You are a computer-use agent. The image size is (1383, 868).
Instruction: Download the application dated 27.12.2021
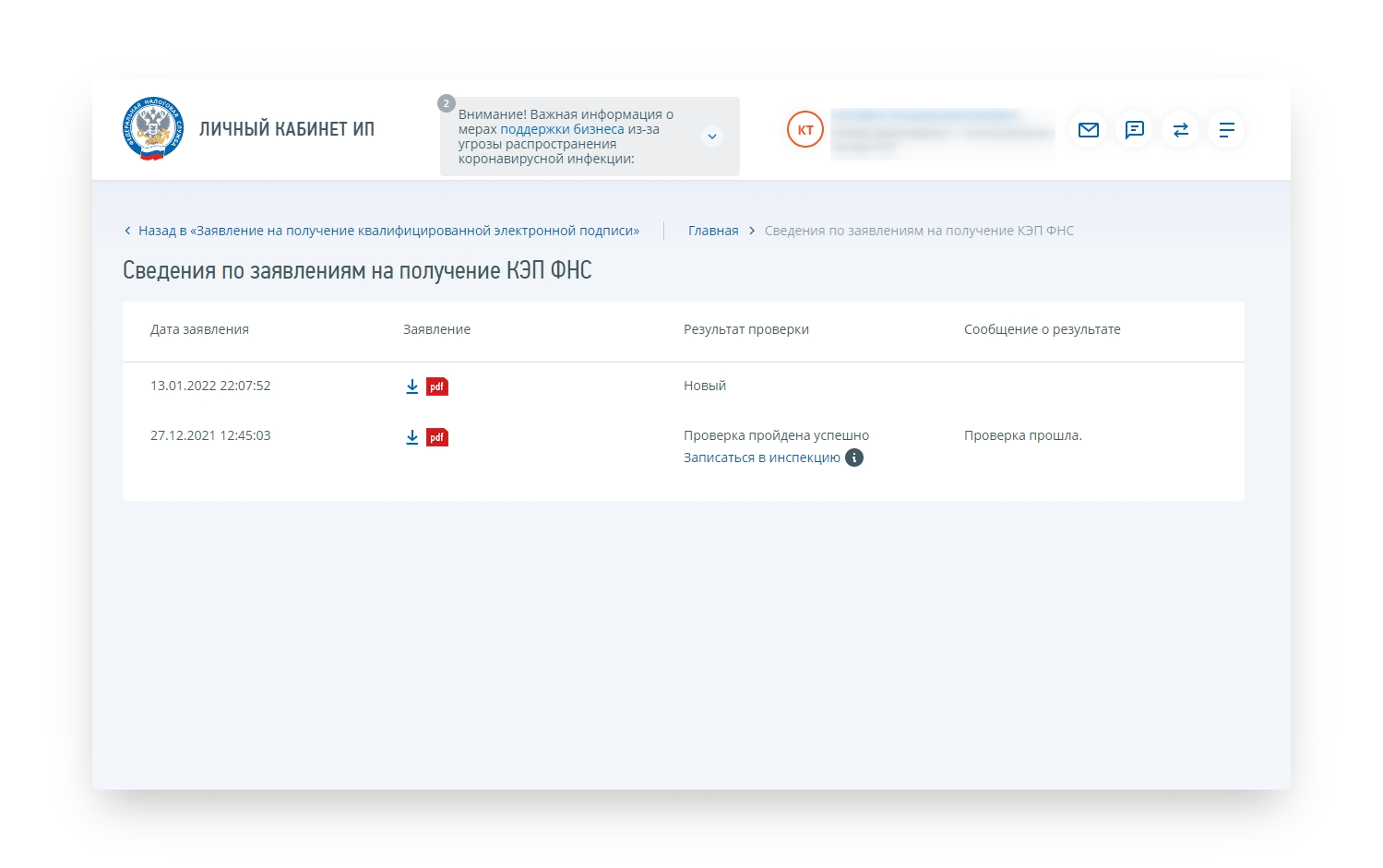click(412, 437)
